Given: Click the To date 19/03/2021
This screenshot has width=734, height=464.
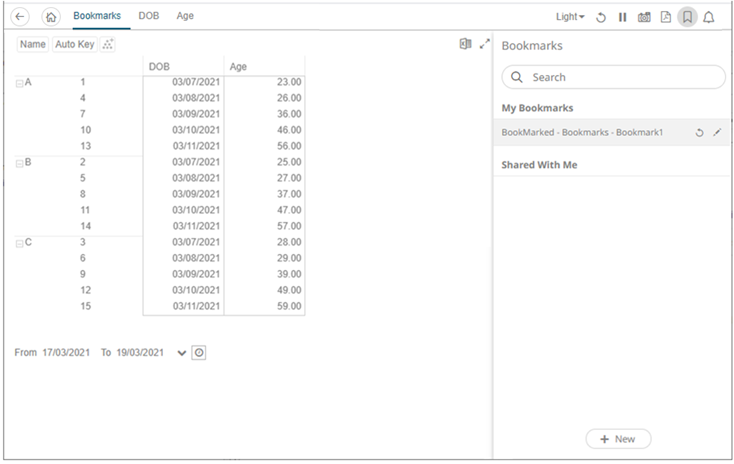Looking at the screenshot, I should [x=140, y=353].
